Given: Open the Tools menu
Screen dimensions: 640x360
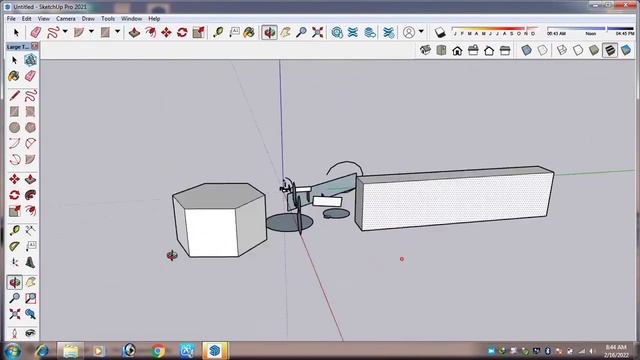Looking at the screenshot, I should coord(108,19).
